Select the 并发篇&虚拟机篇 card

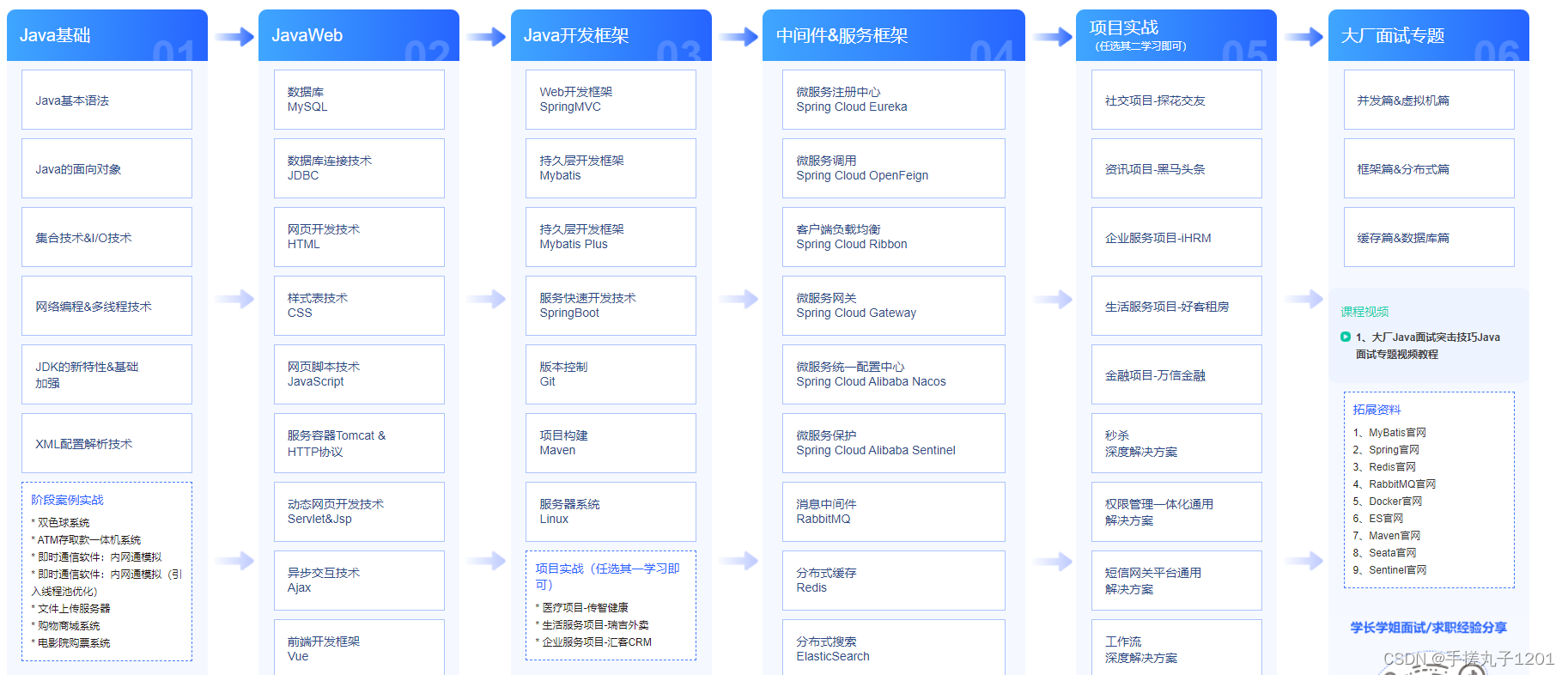pyautogui.click(x=1429, y=100)
